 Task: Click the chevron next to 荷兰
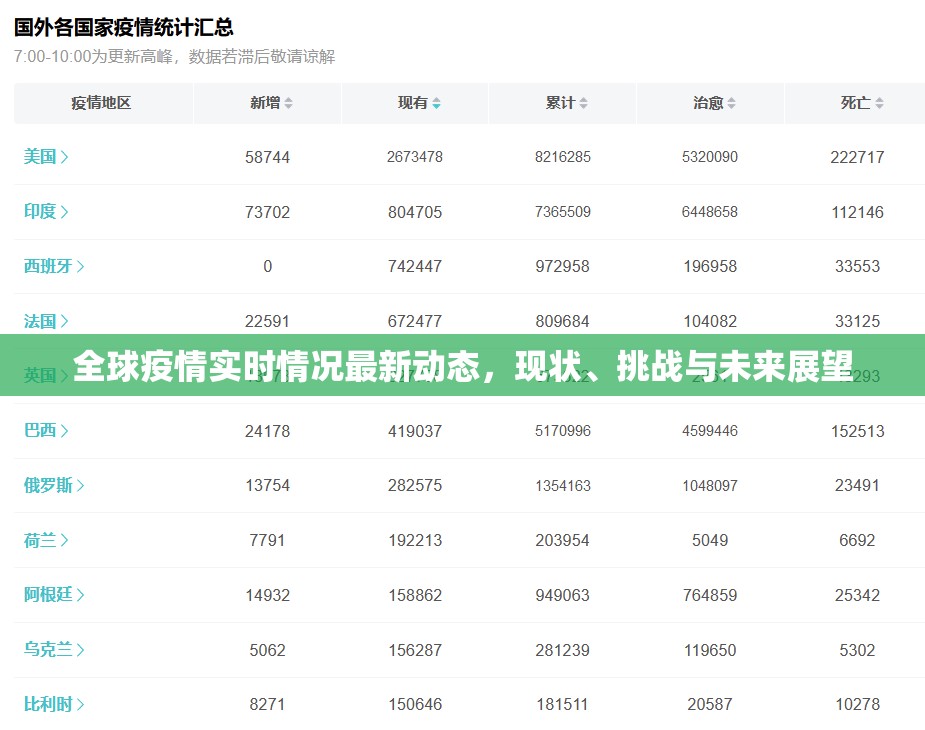click(64, 541)
